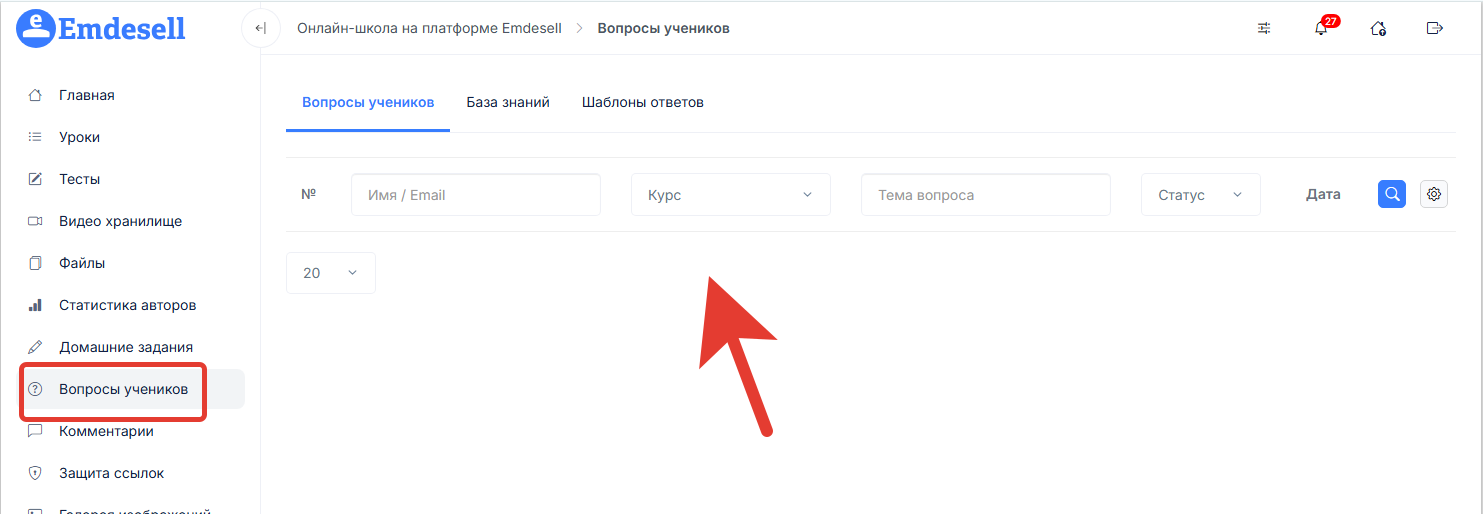
Task: Focus the Тема вопроса input field
Action: [x=985, y=195]
